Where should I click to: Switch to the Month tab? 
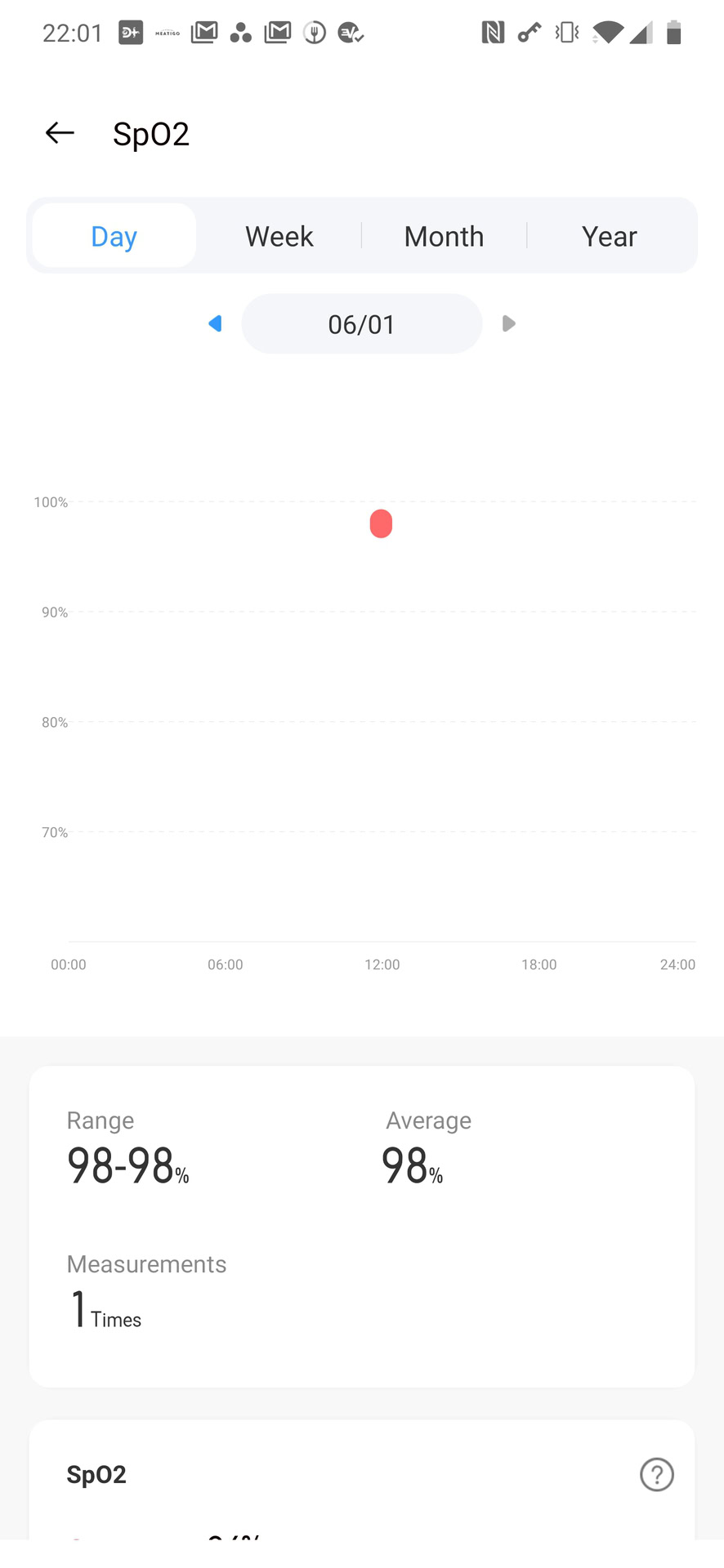(444, 236)
